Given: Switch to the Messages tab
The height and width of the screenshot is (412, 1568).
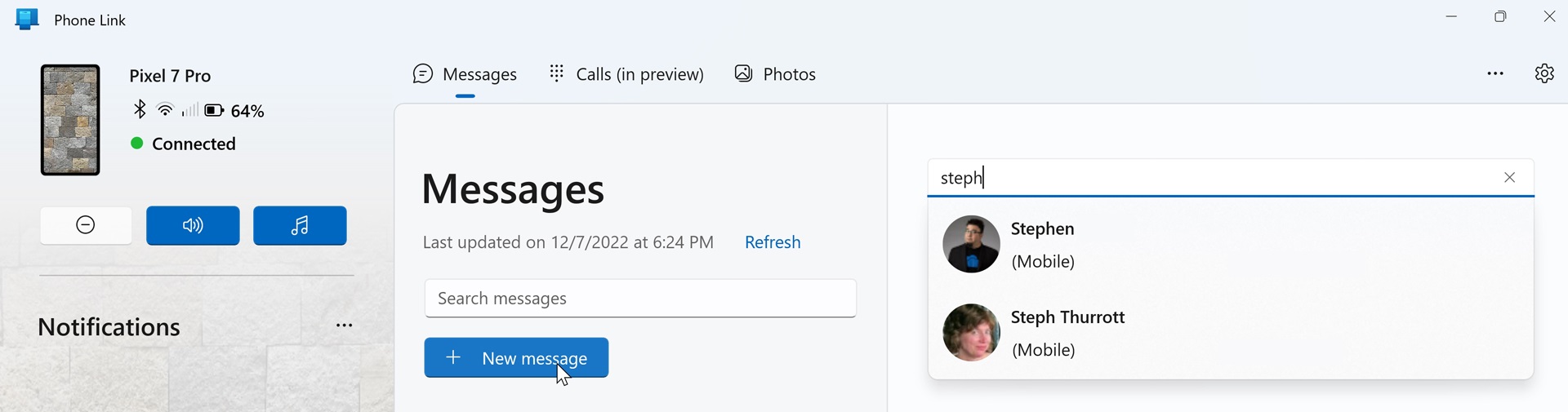Looking at the screenshot, I should click(465, 75).
